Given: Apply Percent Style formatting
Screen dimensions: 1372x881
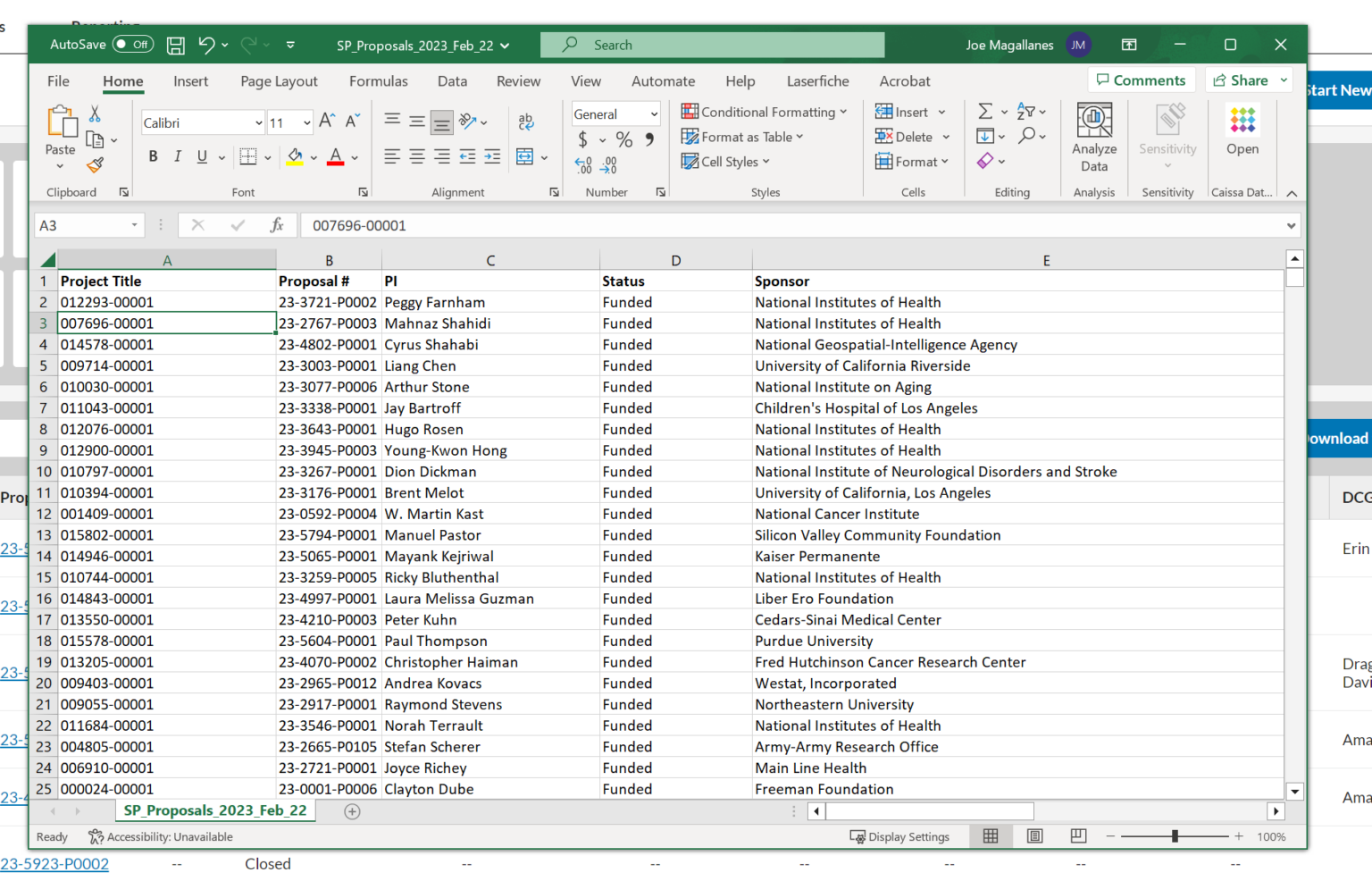Looking at the screenshot, I should (623, 140).
